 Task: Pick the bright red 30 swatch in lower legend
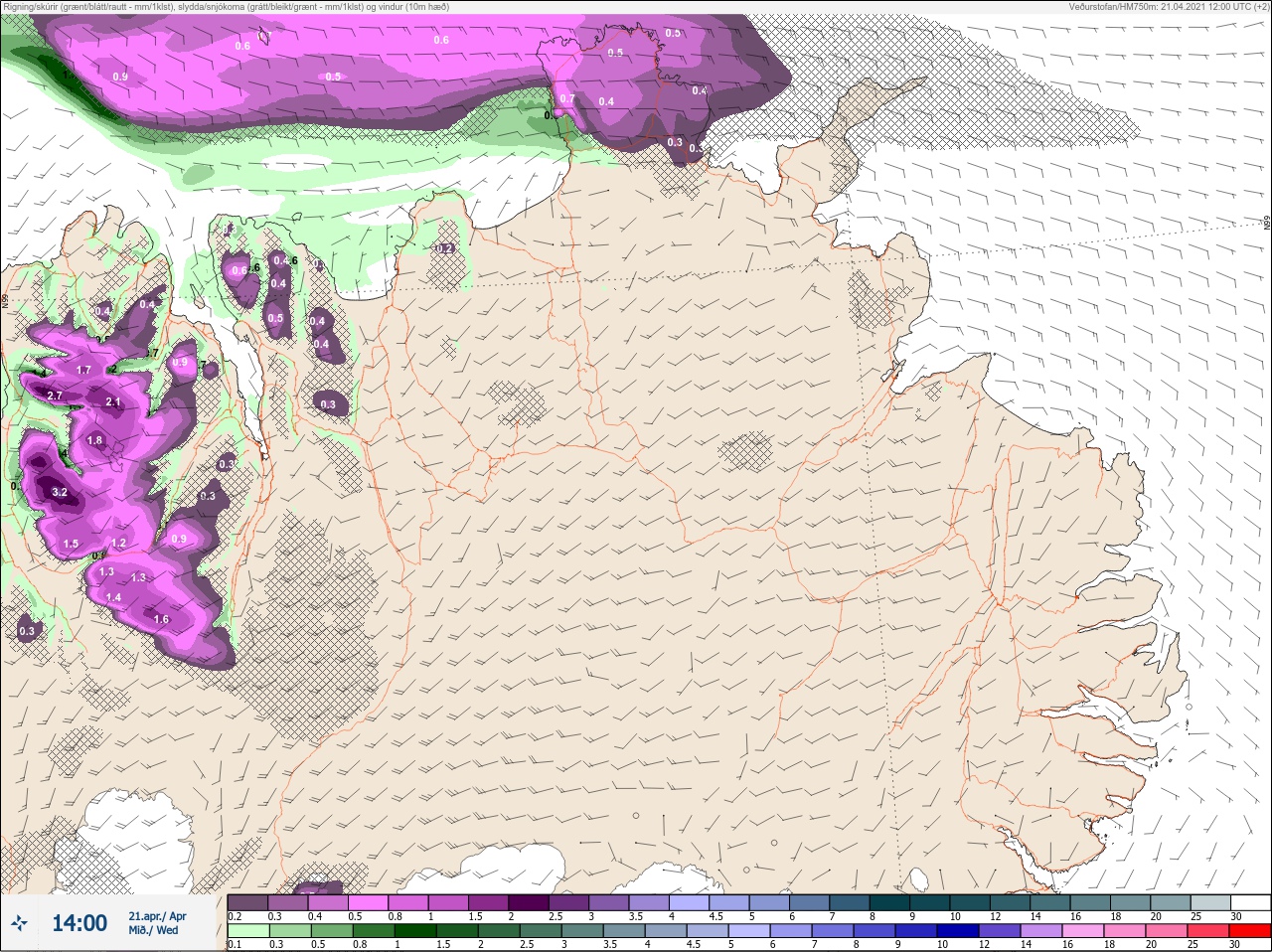point(1251,931)
